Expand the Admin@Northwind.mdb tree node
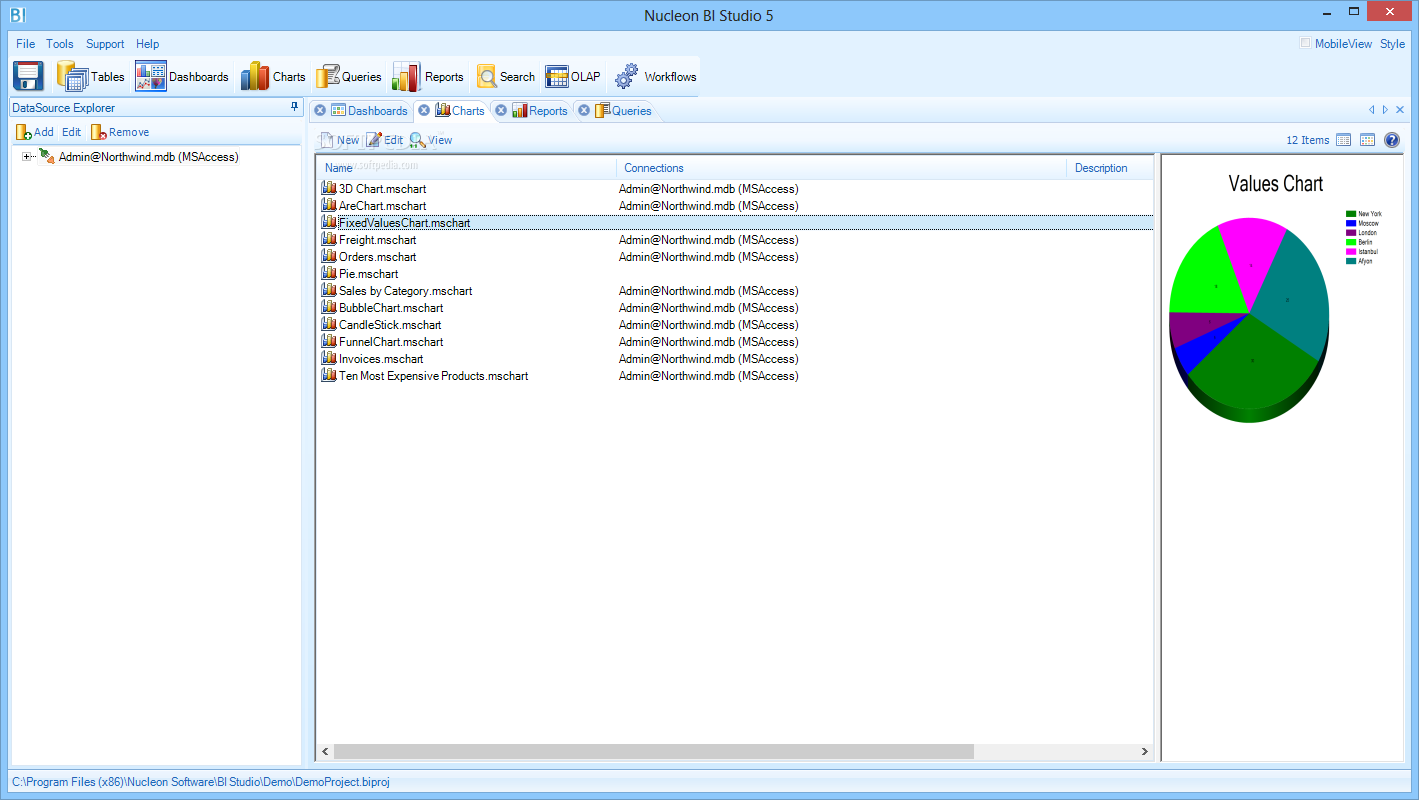 27,157
